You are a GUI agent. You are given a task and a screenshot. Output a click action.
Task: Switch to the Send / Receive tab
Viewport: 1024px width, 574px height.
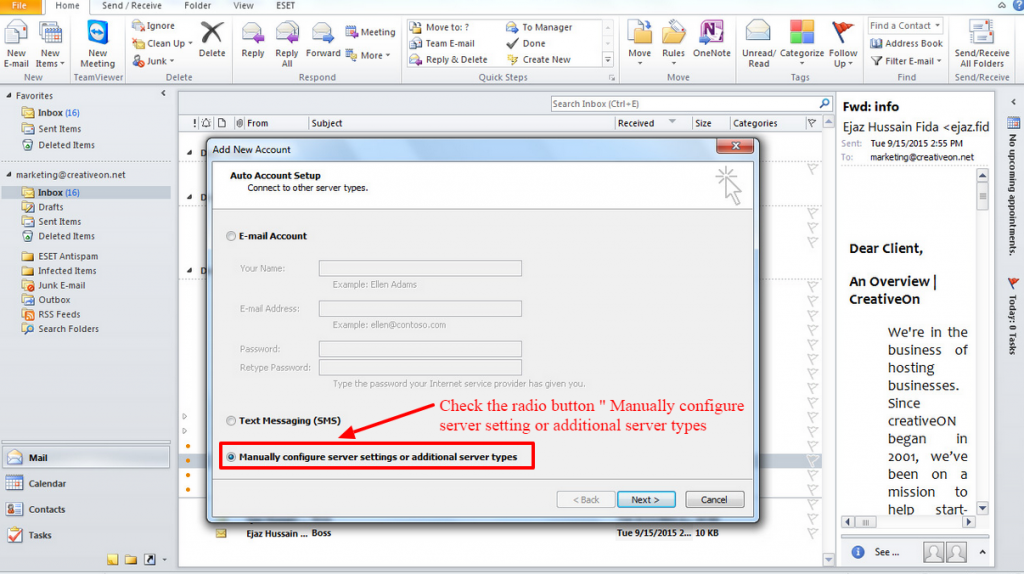pyautogui.click(x=131, y=6)
